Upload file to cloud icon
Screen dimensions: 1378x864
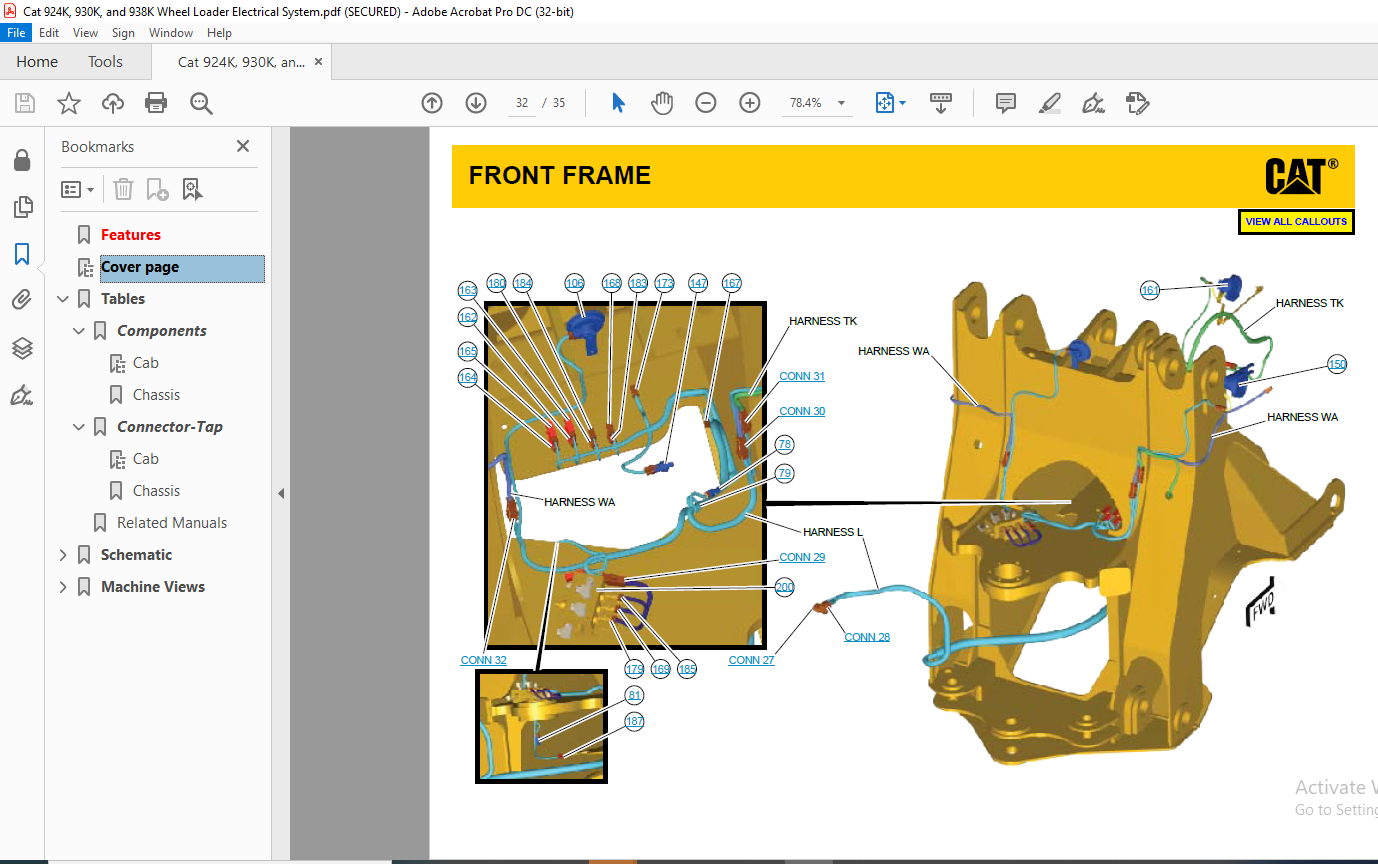(x=113, y=103)
